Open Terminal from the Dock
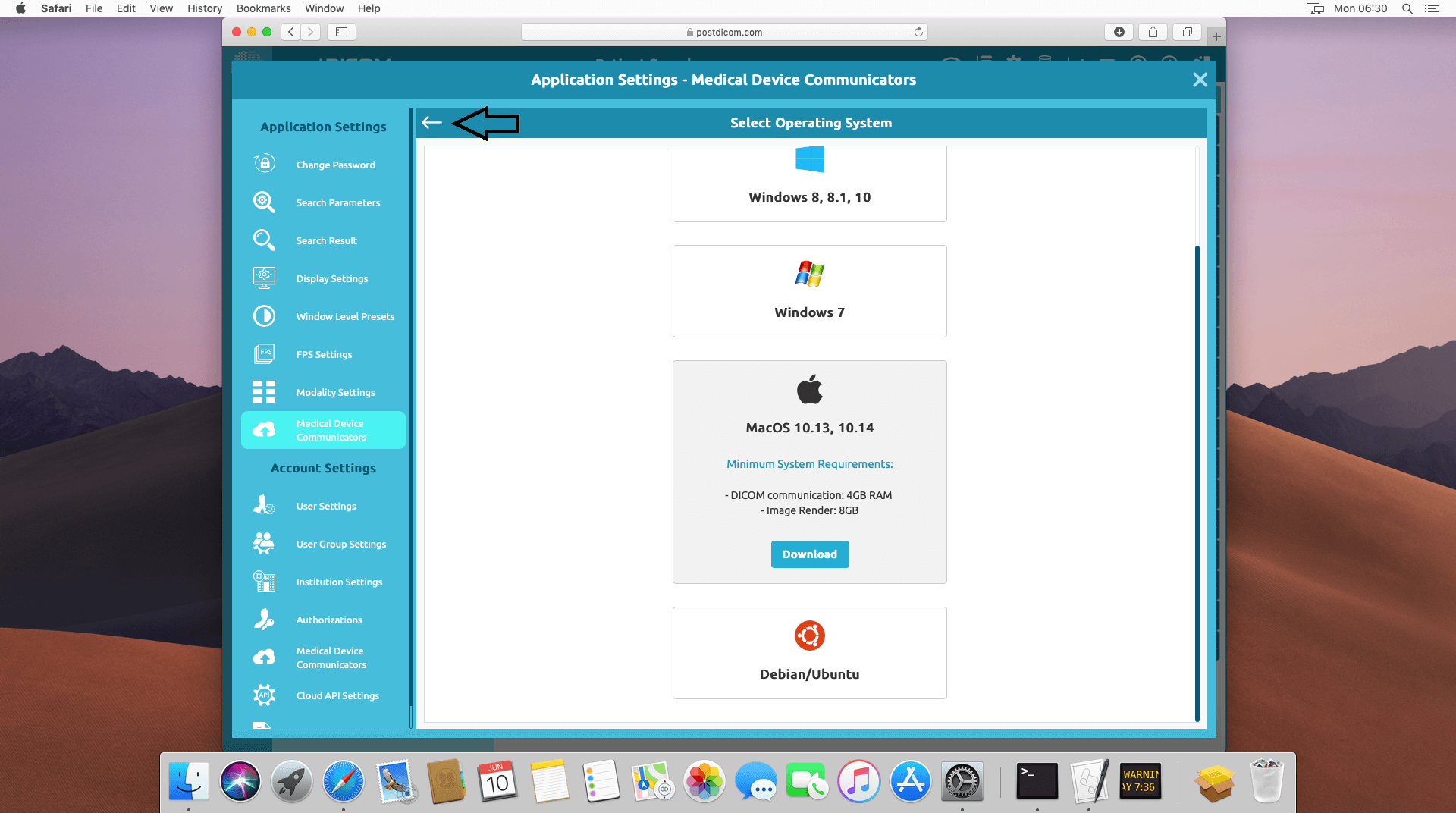This screenshot has height=813, width=1456. pos(1037,781)
